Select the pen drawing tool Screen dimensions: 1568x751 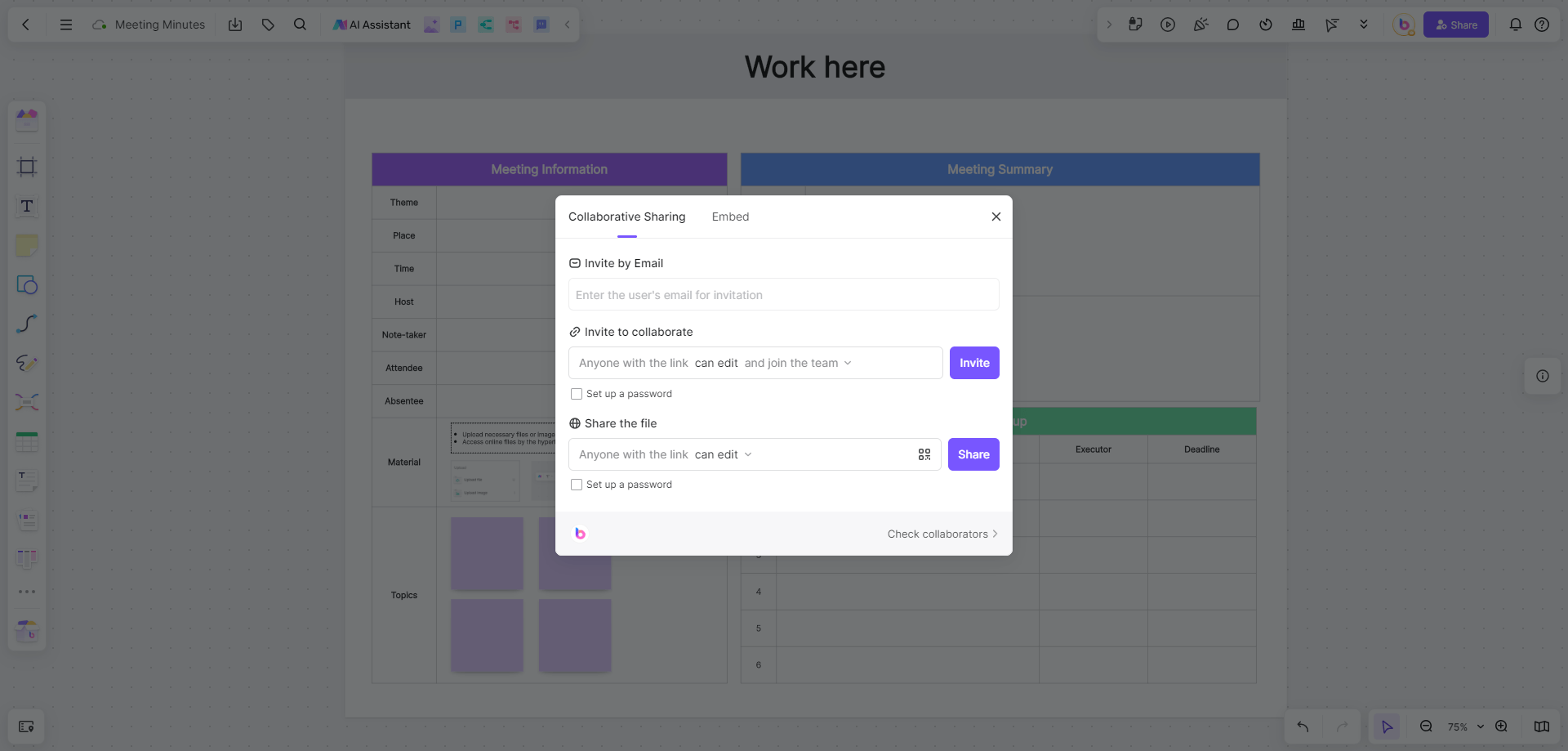tap(27, 363)
